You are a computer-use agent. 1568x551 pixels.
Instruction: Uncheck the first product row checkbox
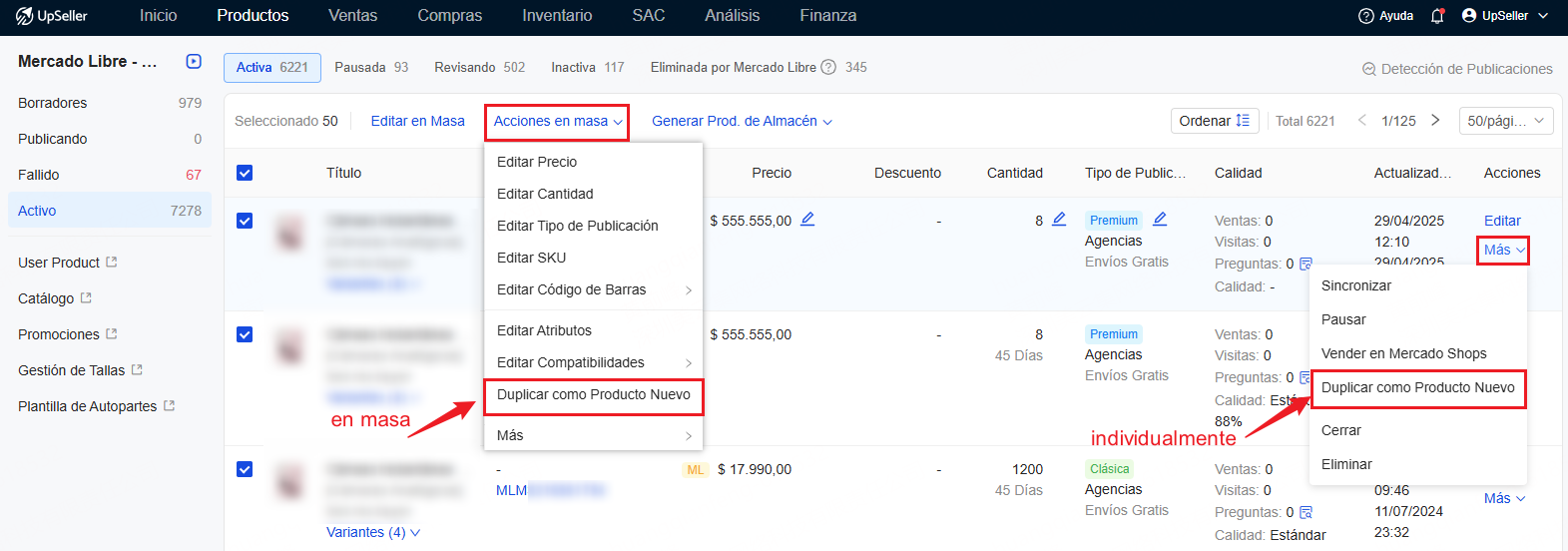245,221
